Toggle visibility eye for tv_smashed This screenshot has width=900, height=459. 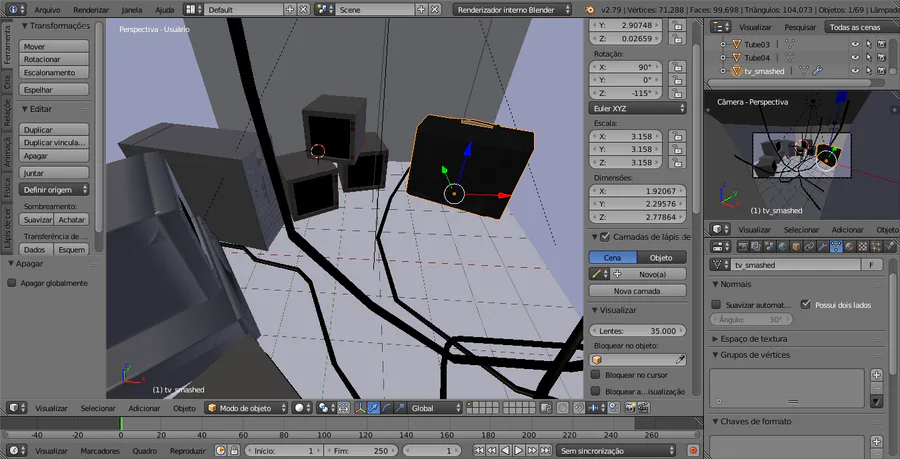855,71
